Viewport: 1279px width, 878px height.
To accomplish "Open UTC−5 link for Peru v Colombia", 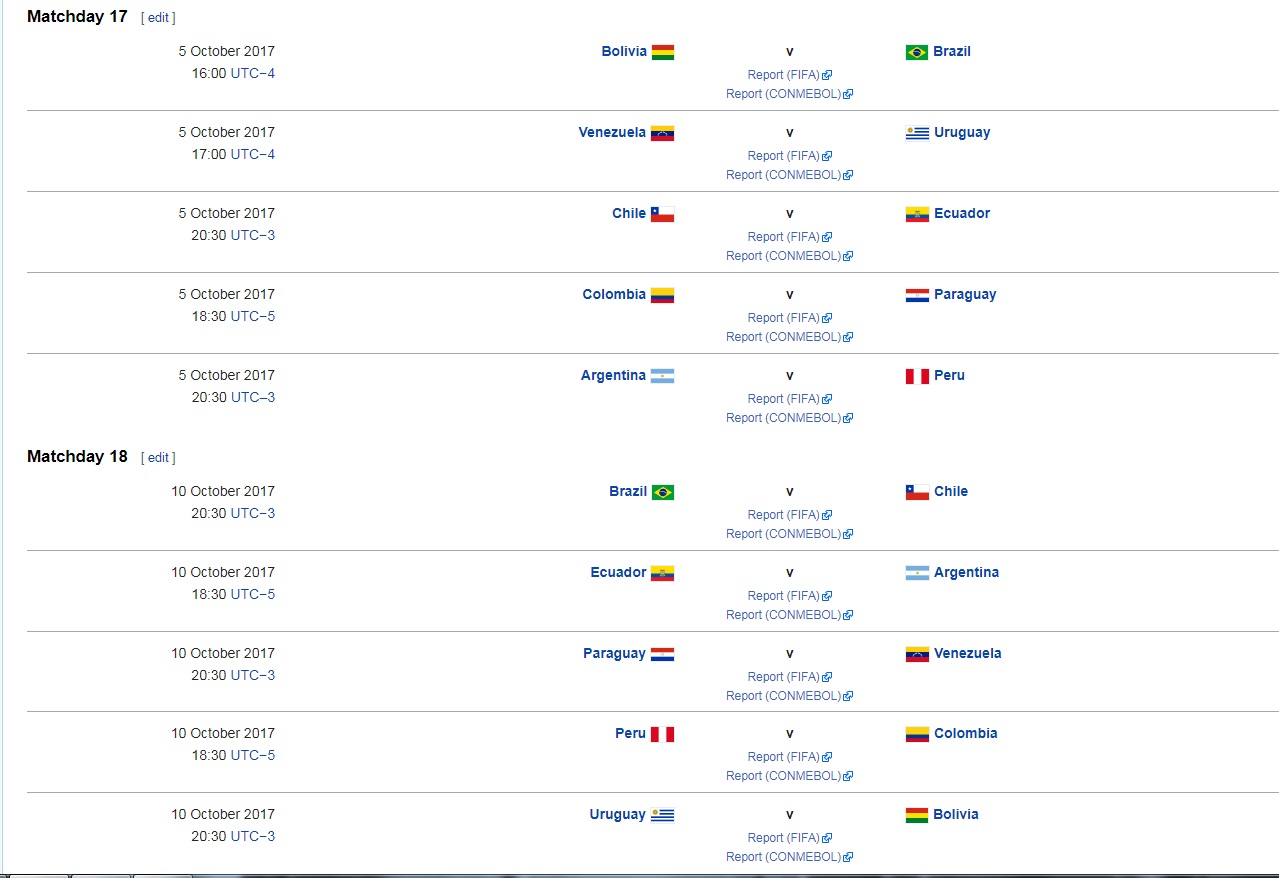I will point(252,755).
